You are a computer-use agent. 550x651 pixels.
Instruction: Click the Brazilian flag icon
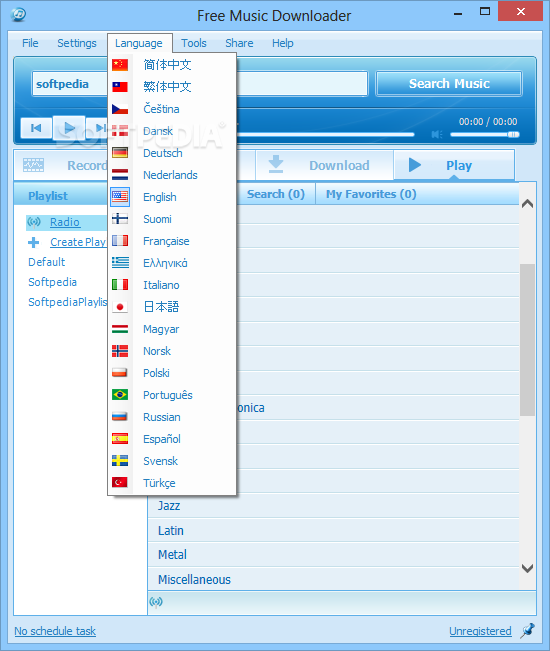point(120,395)
